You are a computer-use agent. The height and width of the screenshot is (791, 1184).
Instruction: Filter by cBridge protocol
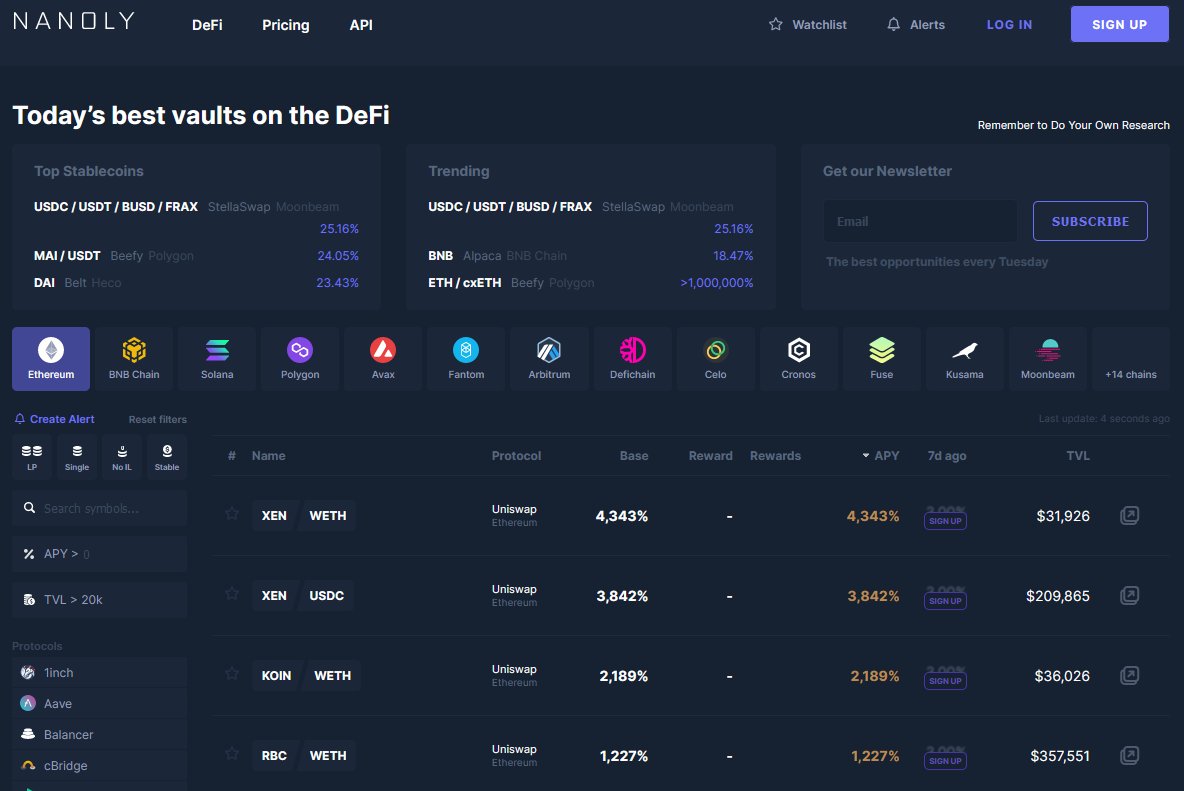[99, 765]
